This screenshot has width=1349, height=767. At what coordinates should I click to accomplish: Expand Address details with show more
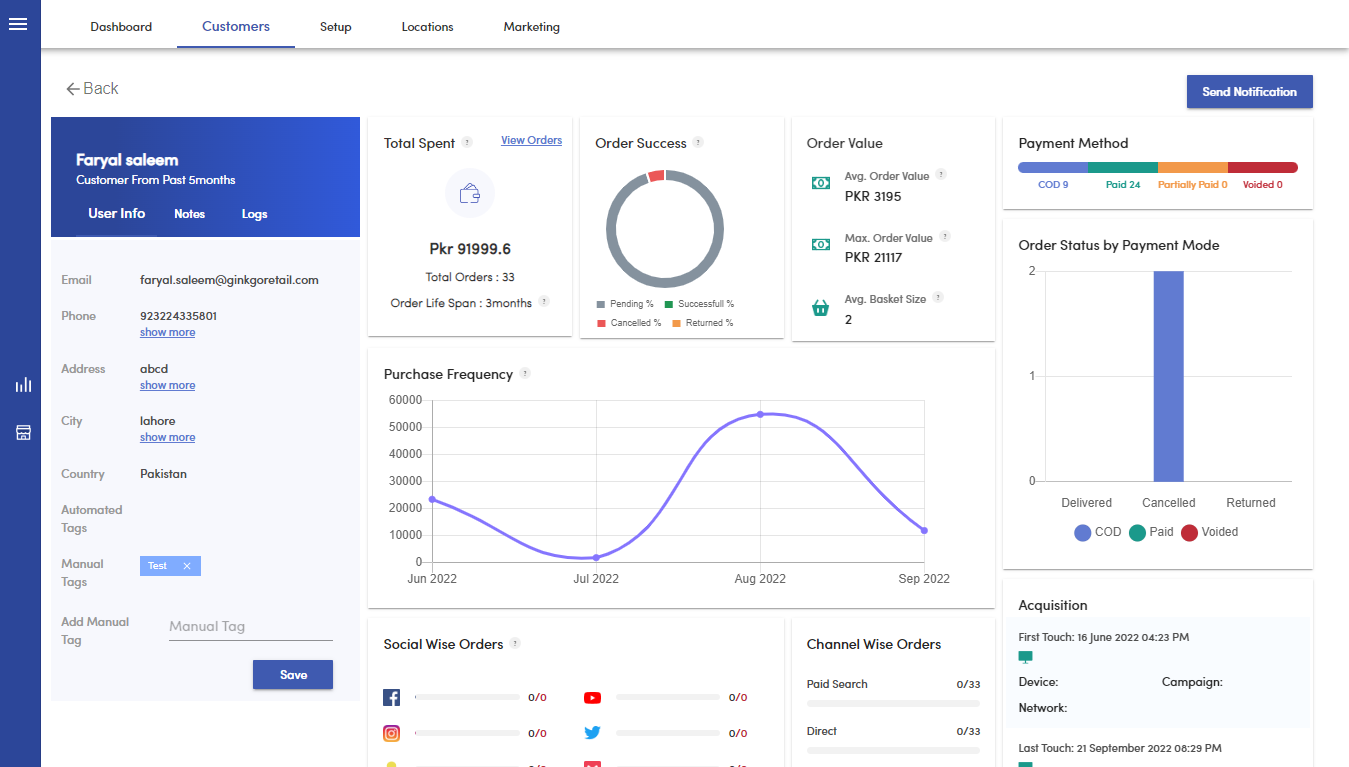(x=167, y=385)
